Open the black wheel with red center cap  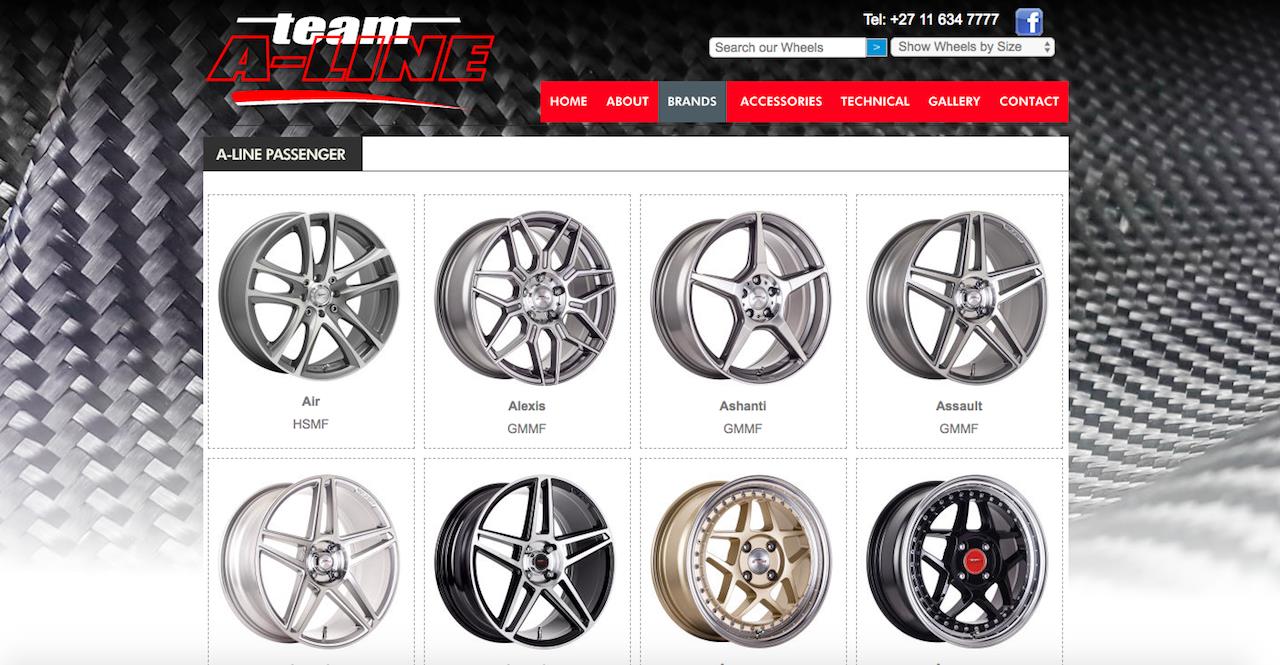point(958,561)
